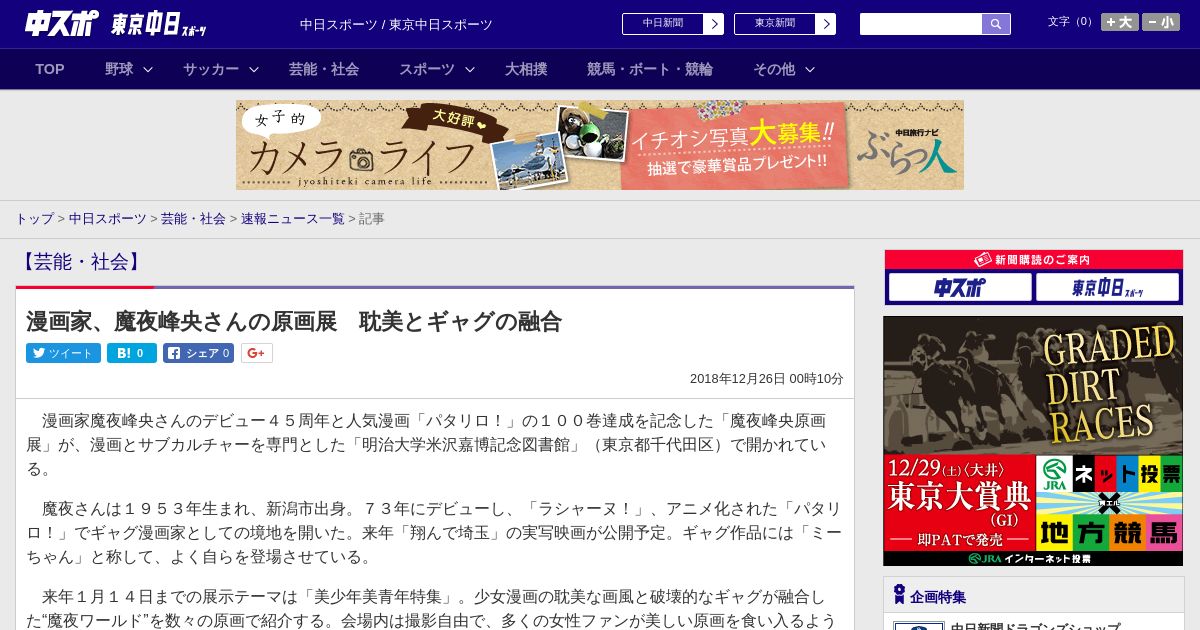Go to TOP in navigation bar
1200x630 pixels.
pos(50,69)
